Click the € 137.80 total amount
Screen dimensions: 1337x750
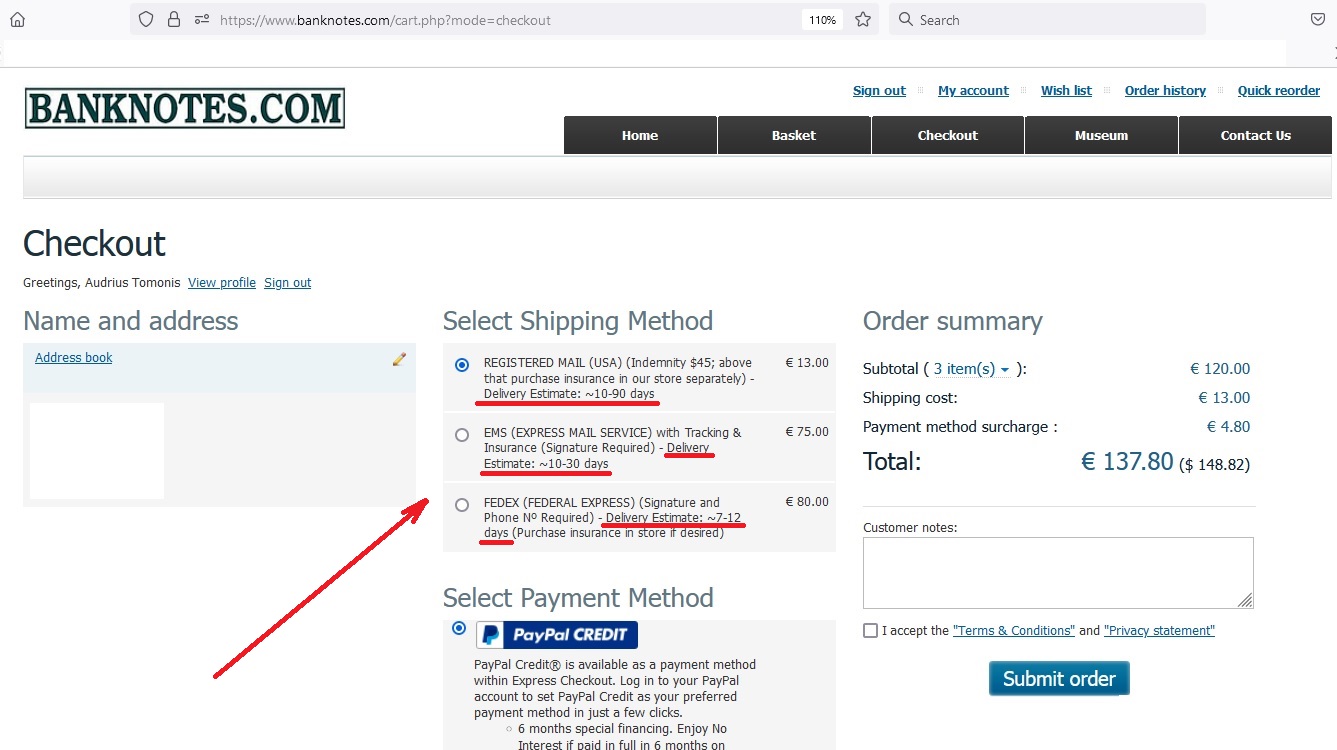(1127, 461)
